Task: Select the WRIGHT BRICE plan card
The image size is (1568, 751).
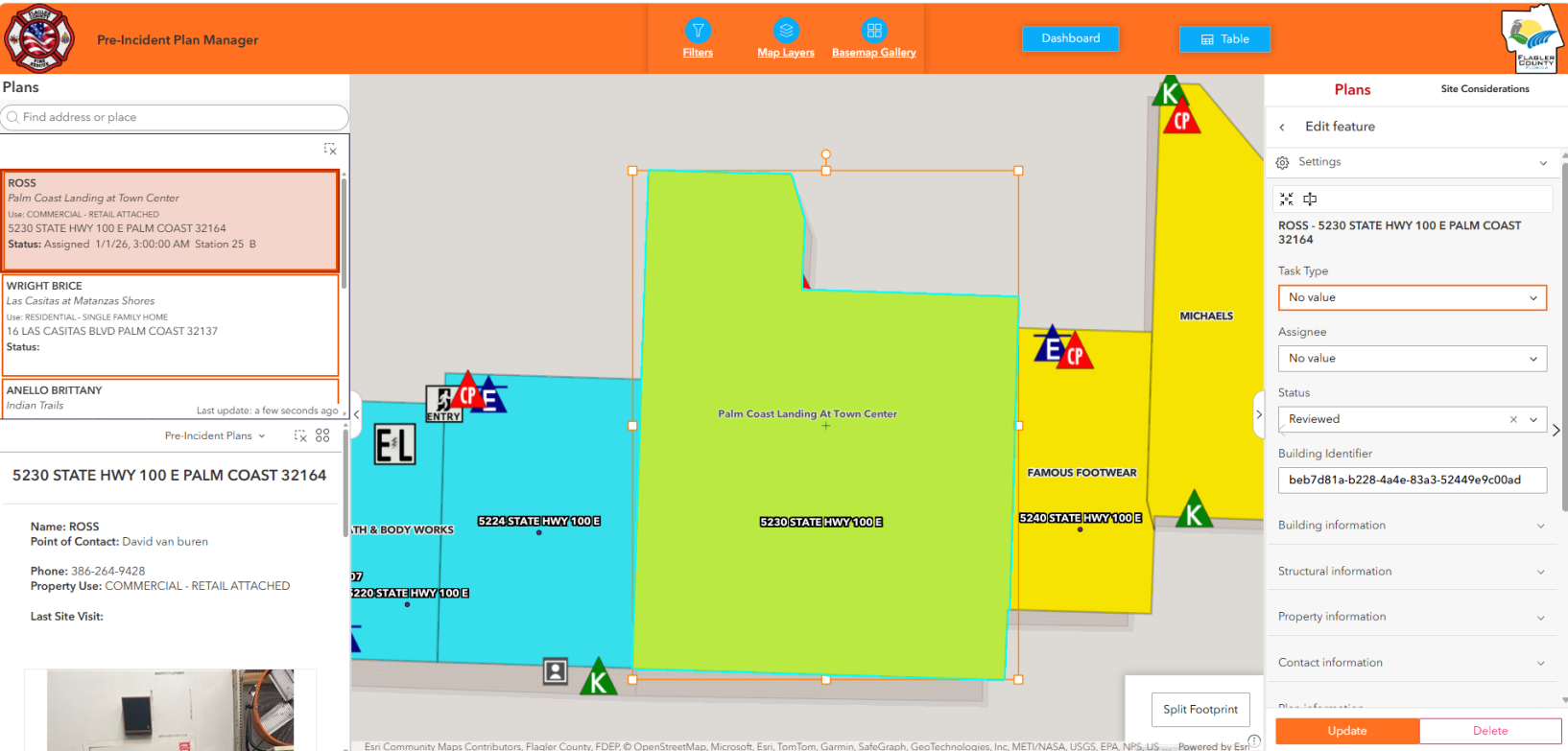Action: click(171, 325)
